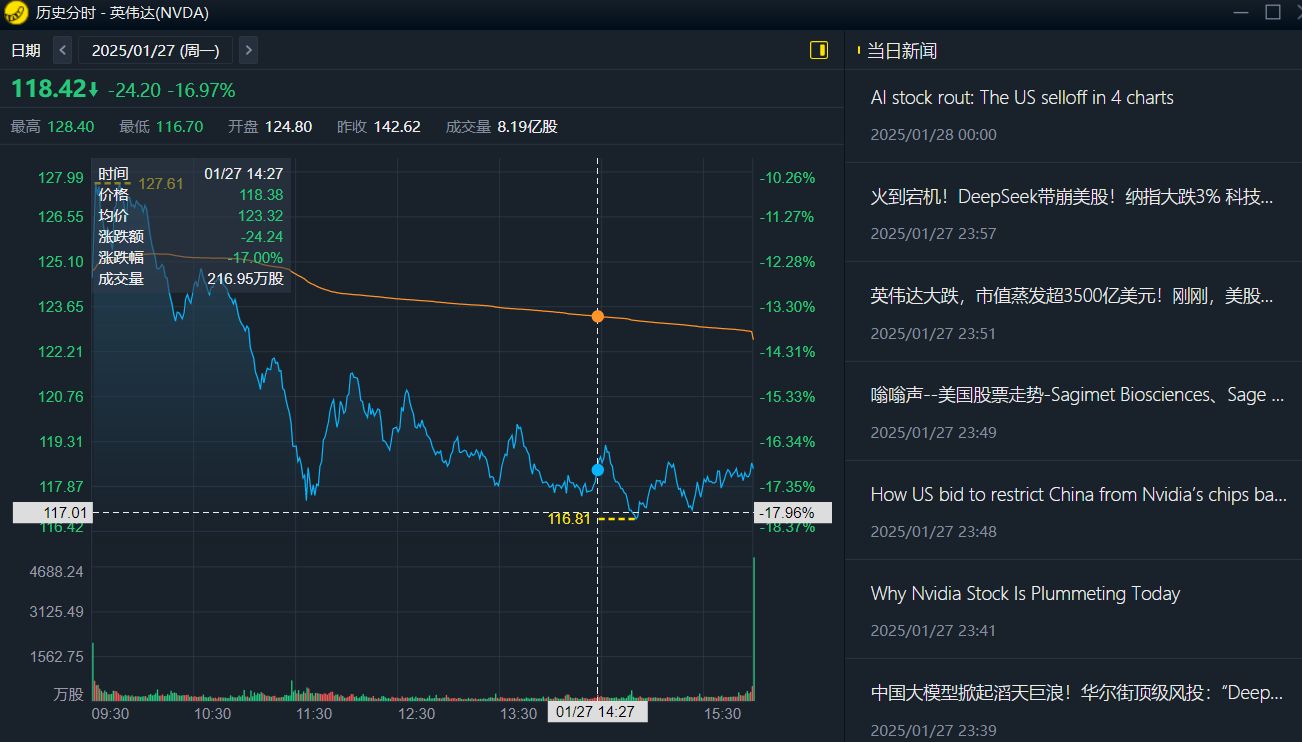Open news 'How US bid to restrict China from Nvidia's chips'
Image resolution: width=1302 pixels, height=742 pixels.
1078,494
